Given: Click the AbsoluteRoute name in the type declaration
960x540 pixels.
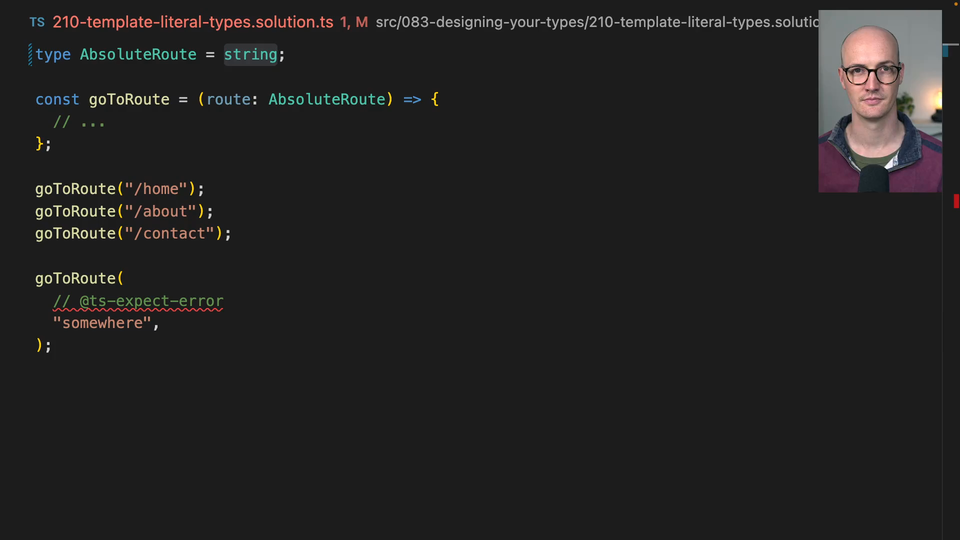Looking at the screenshot, I should tap(138, 55).
